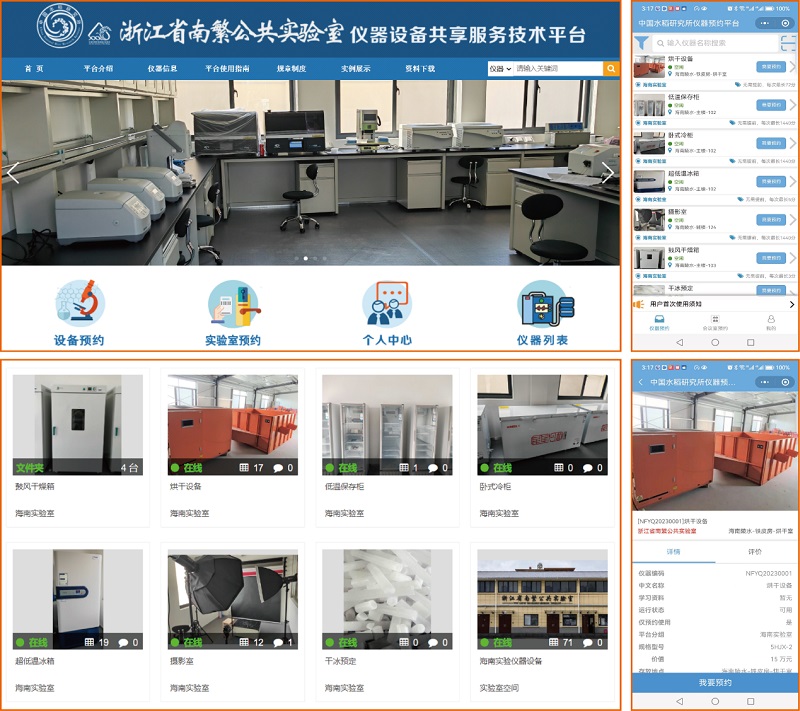Select the 仪器预约 bottom tab on phone
This screenshot has width=800, height=711.
coord(659,323)
